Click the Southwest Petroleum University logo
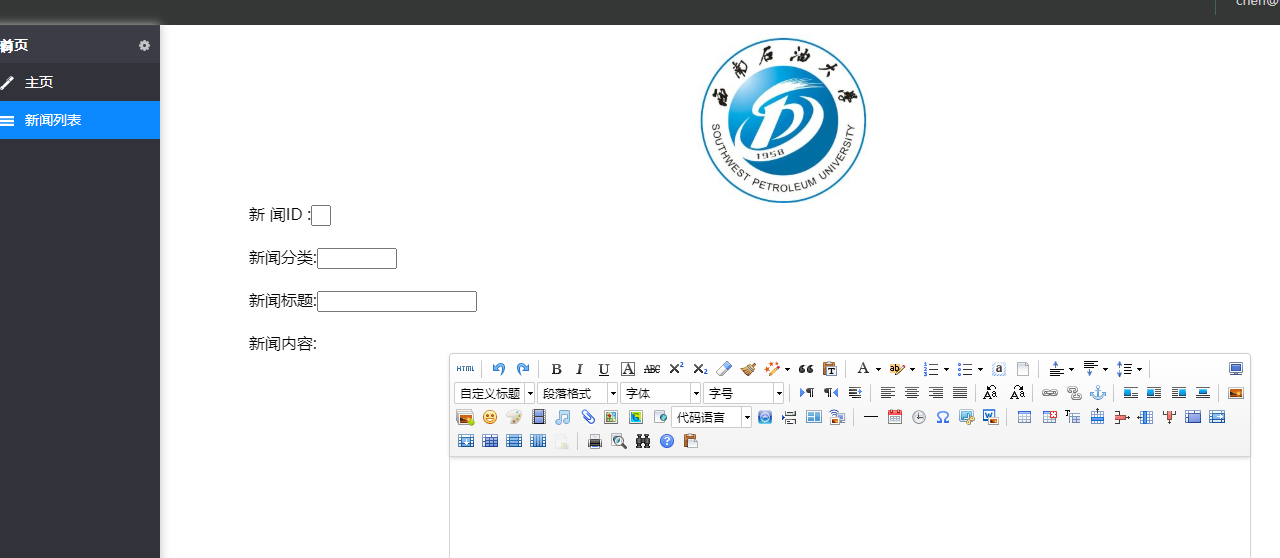Viewport: 1280px width, 558px height. coord(783,120)
